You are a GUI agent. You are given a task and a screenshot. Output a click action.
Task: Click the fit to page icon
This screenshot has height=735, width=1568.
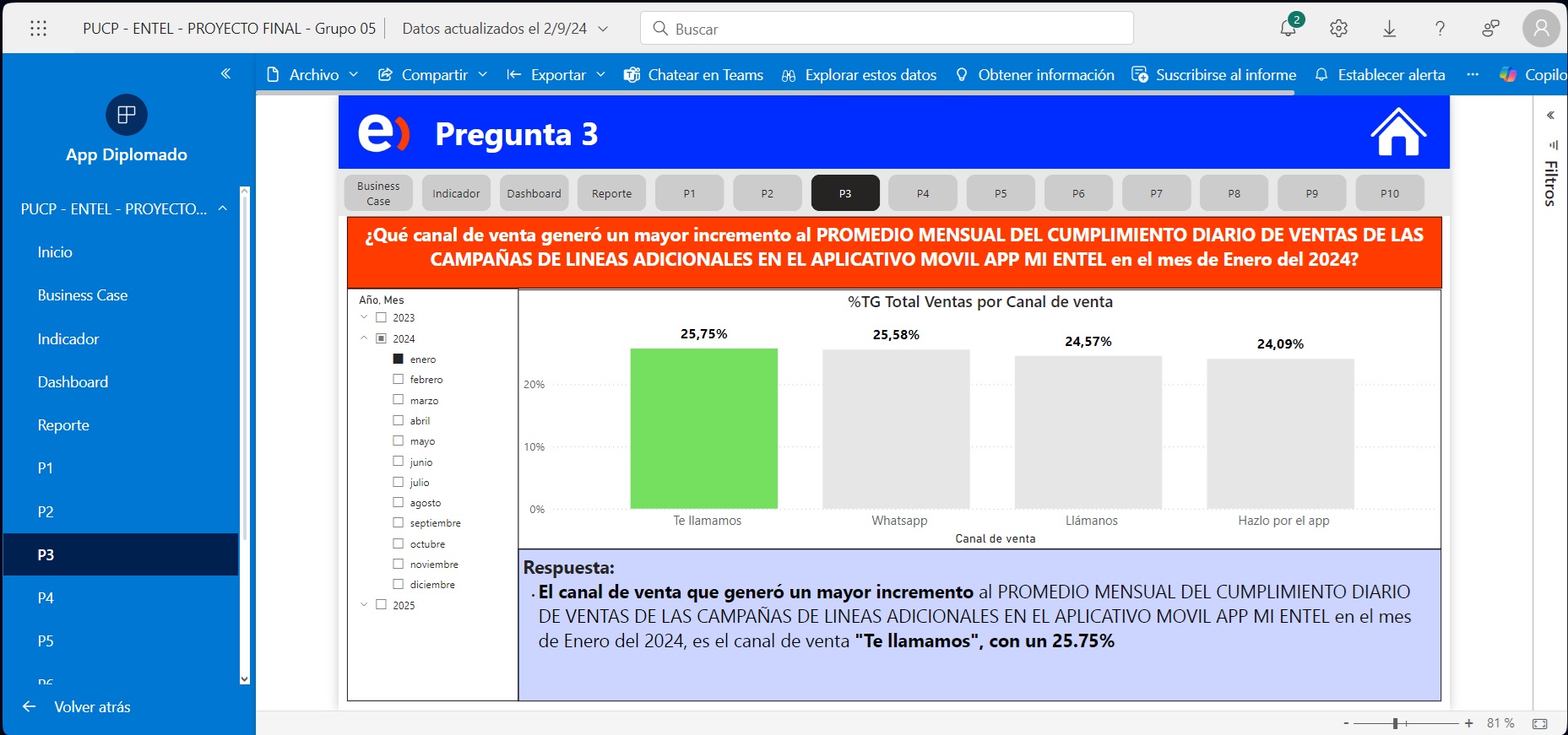[1540, 723]
